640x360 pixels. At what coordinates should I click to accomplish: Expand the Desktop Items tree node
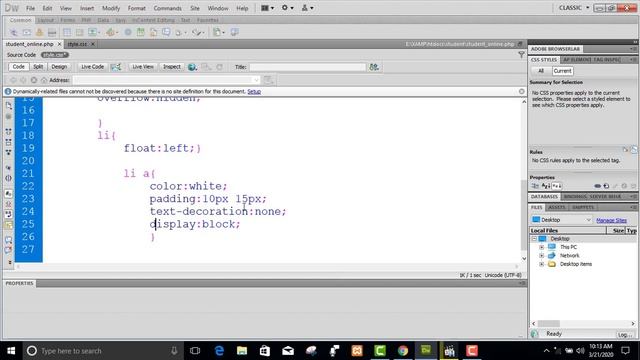tap(542, 264)
